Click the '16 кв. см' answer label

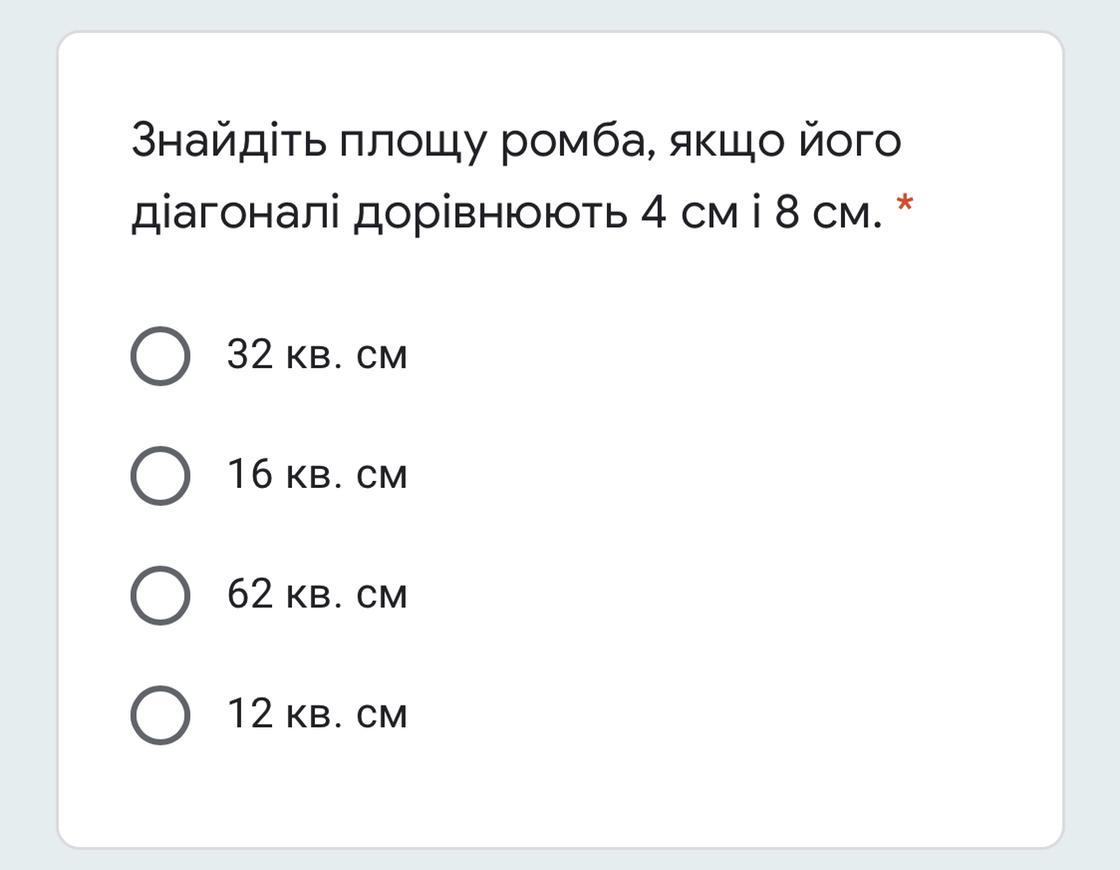pyautogui.click(x=317, y=474)
